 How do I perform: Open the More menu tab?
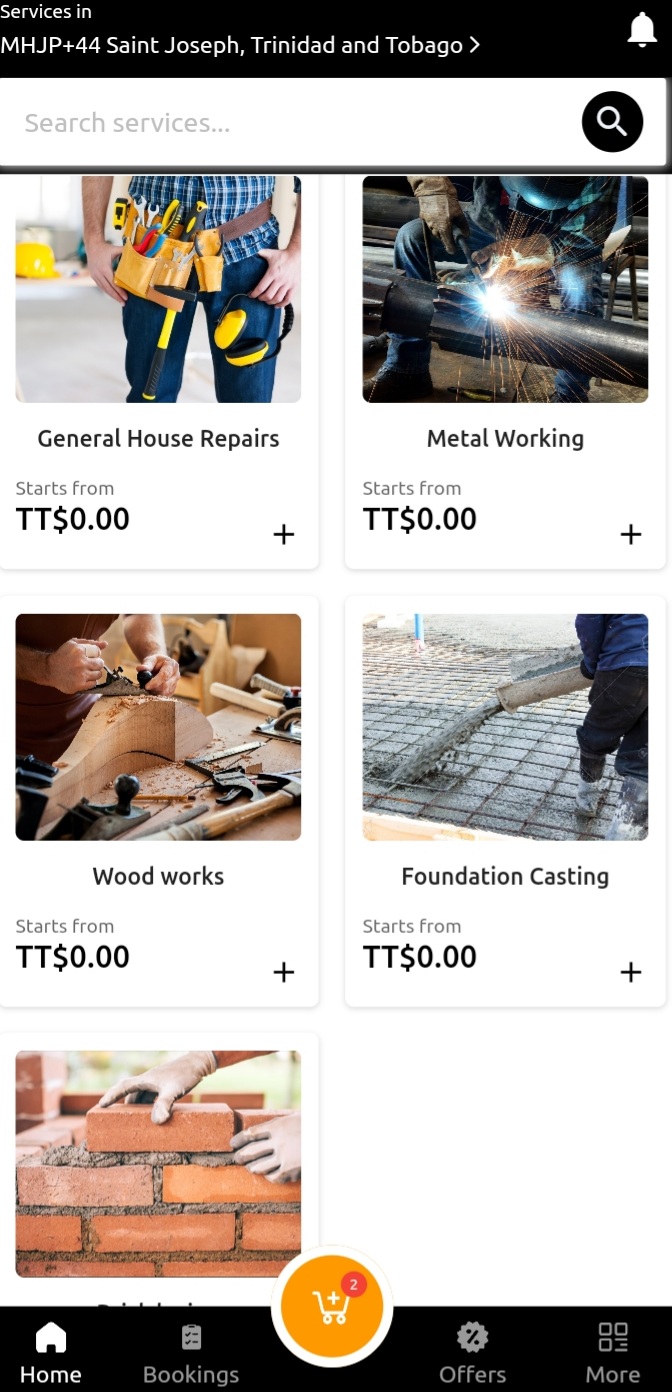tap(612, 1355)
